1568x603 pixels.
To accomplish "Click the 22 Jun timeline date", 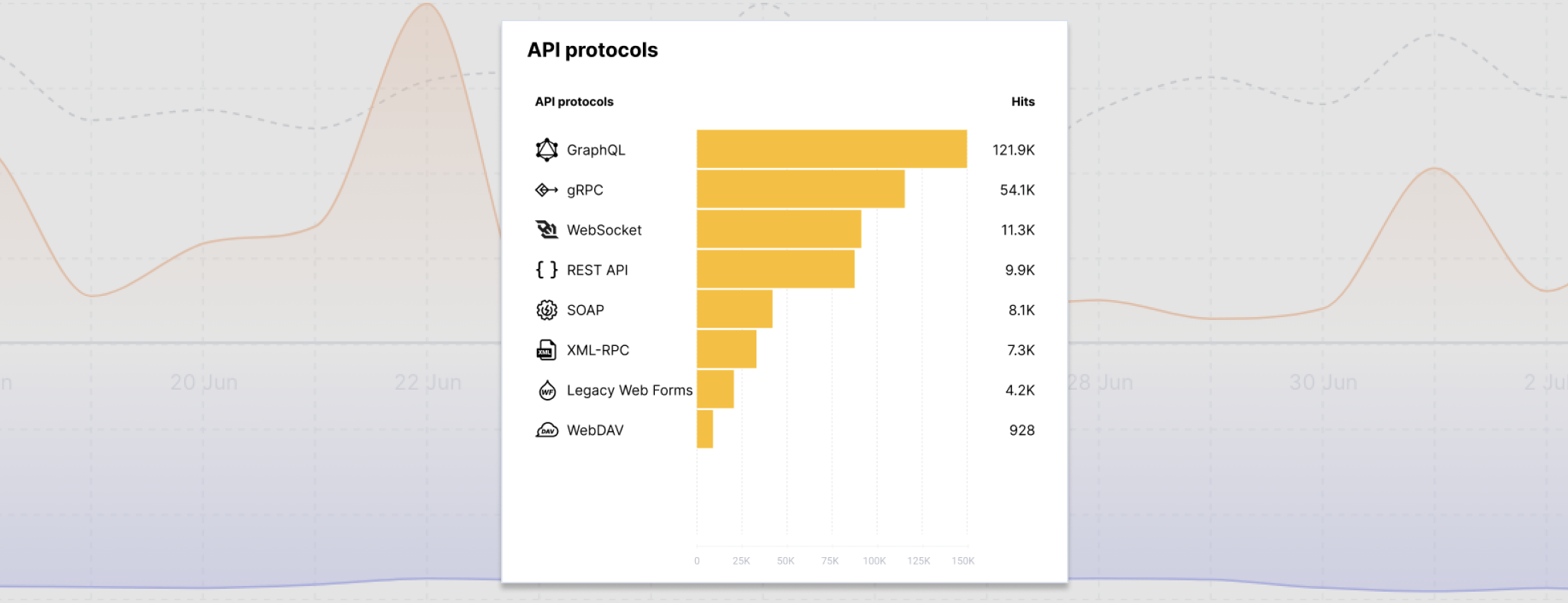I will 428,383.
